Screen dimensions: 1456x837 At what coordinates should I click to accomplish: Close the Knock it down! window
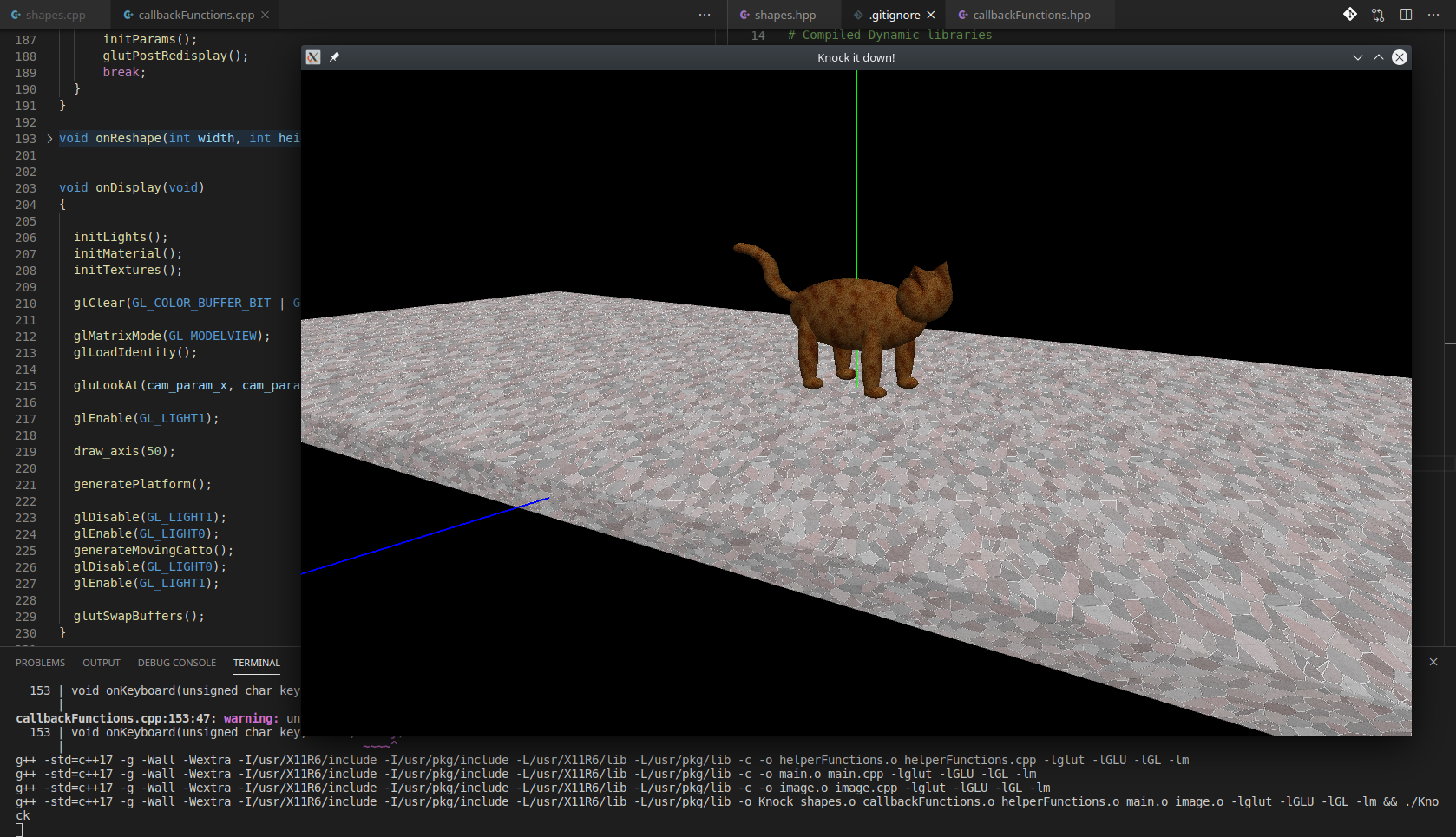1400,57
